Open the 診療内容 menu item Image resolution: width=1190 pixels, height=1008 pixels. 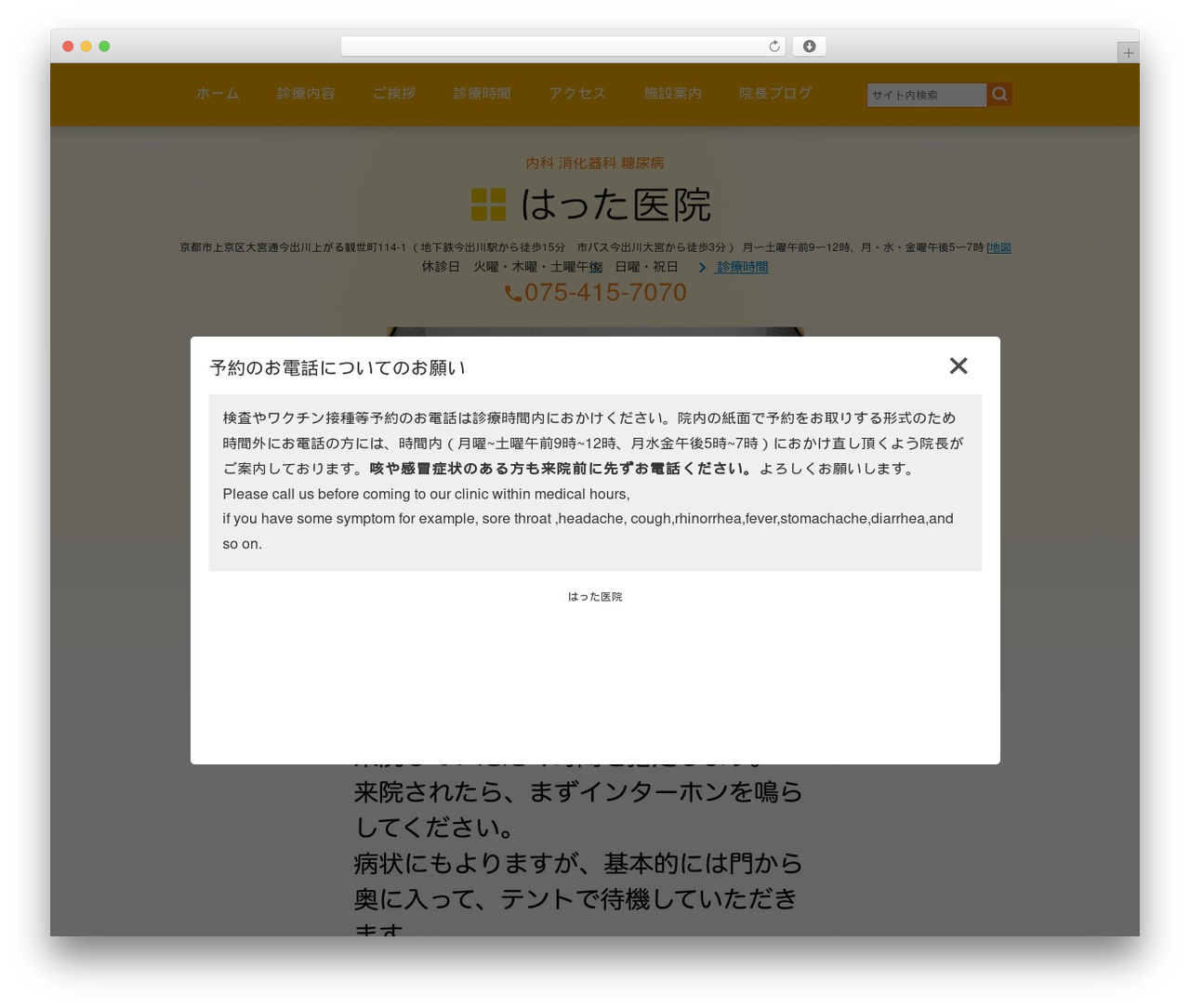click(306, 94)
